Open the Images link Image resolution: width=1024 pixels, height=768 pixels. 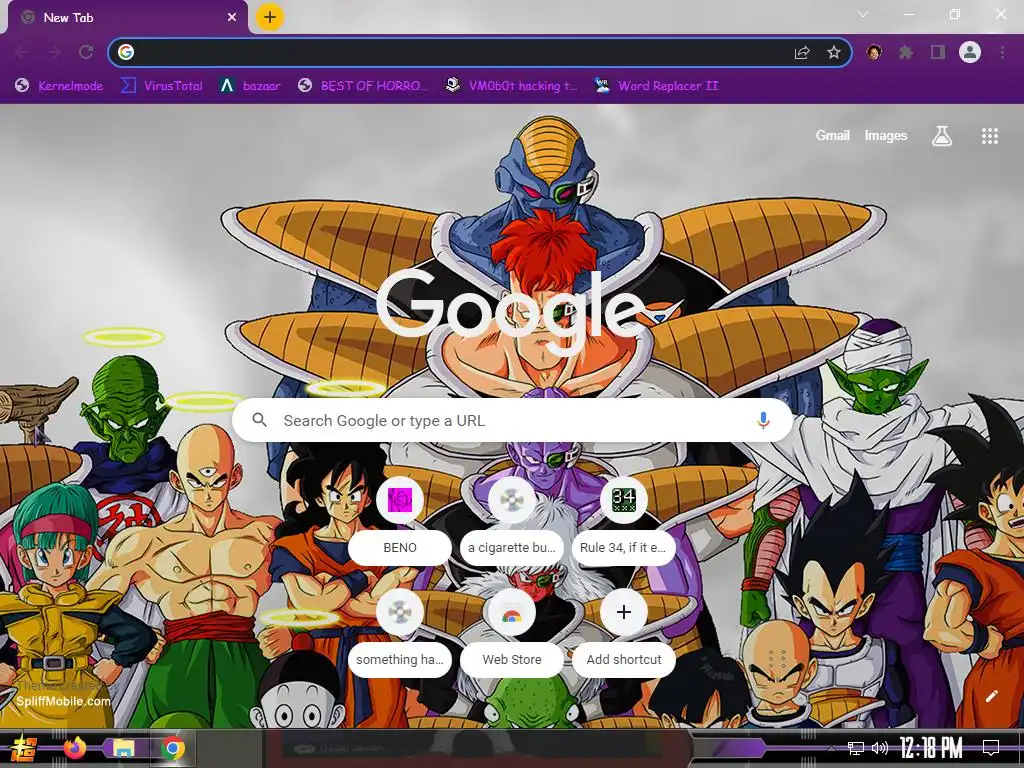[886, 136]
